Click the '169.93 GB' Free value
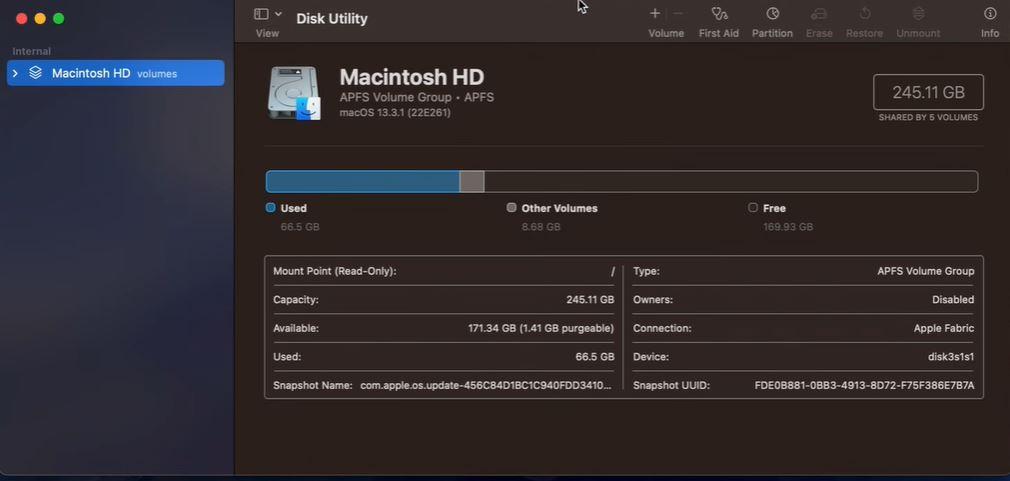 [x=788, y=227]
